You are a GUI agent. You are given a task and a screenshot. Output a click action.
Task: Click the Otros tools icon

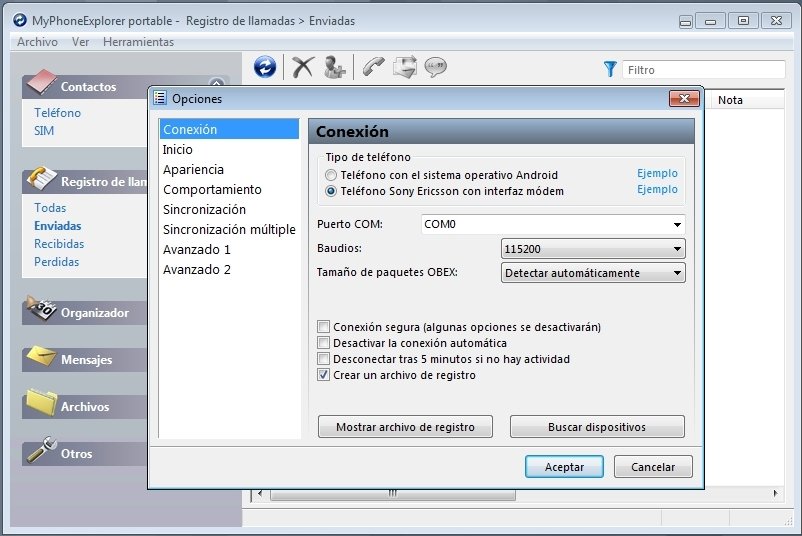coord(41,449)
